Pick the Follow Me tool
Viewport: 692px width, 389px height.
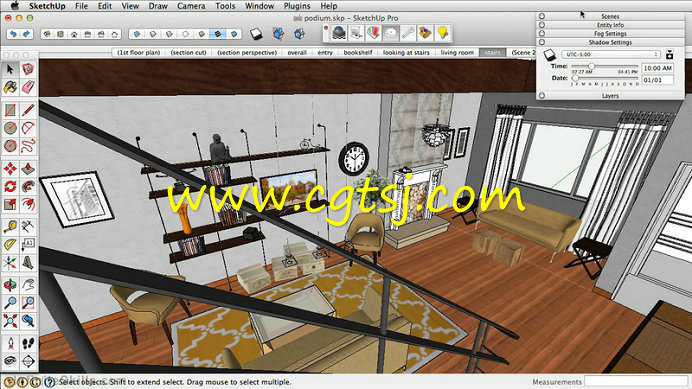28,186
